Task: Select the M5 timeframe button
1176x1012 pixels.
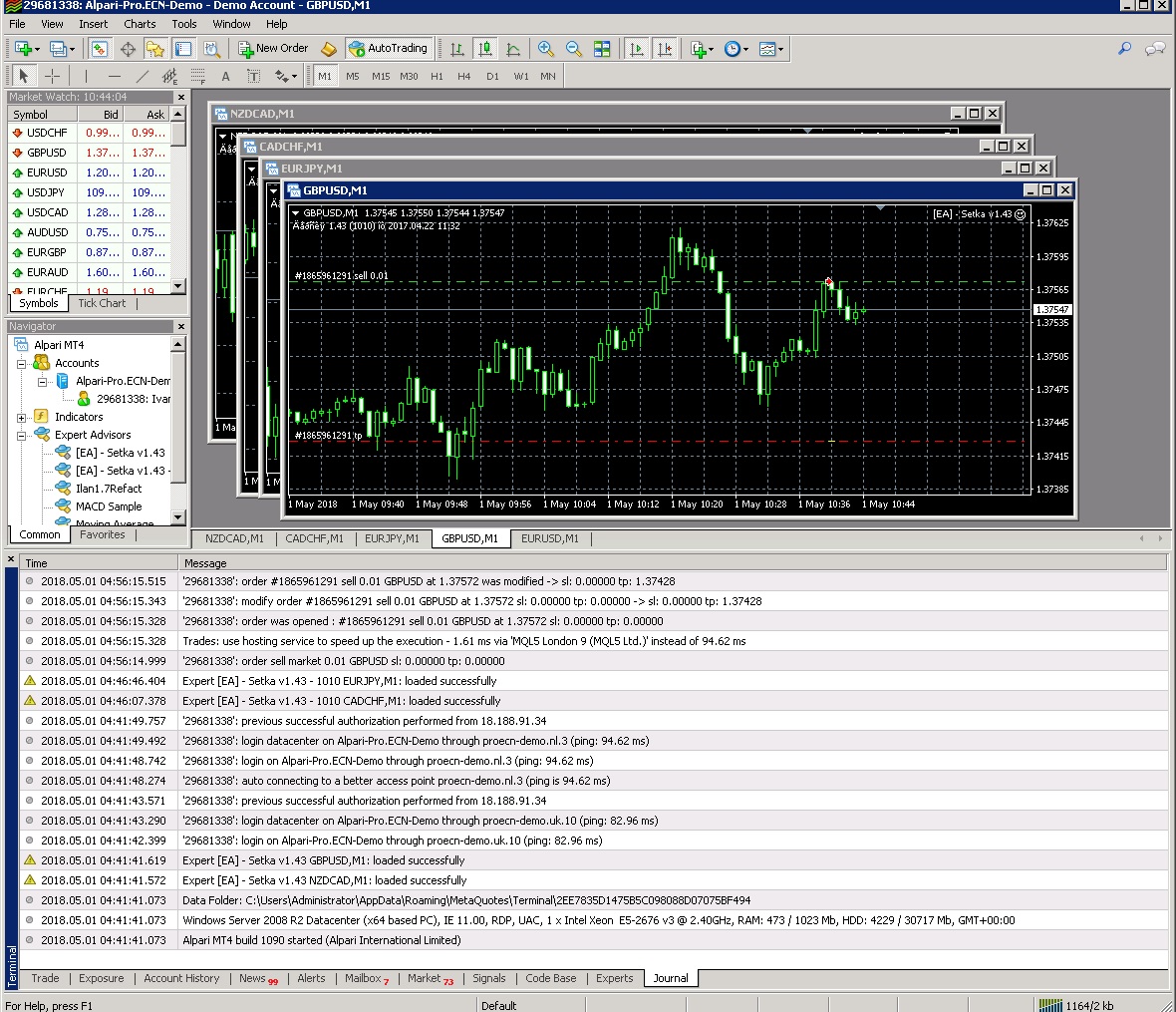Action: [x=353, y=76]
